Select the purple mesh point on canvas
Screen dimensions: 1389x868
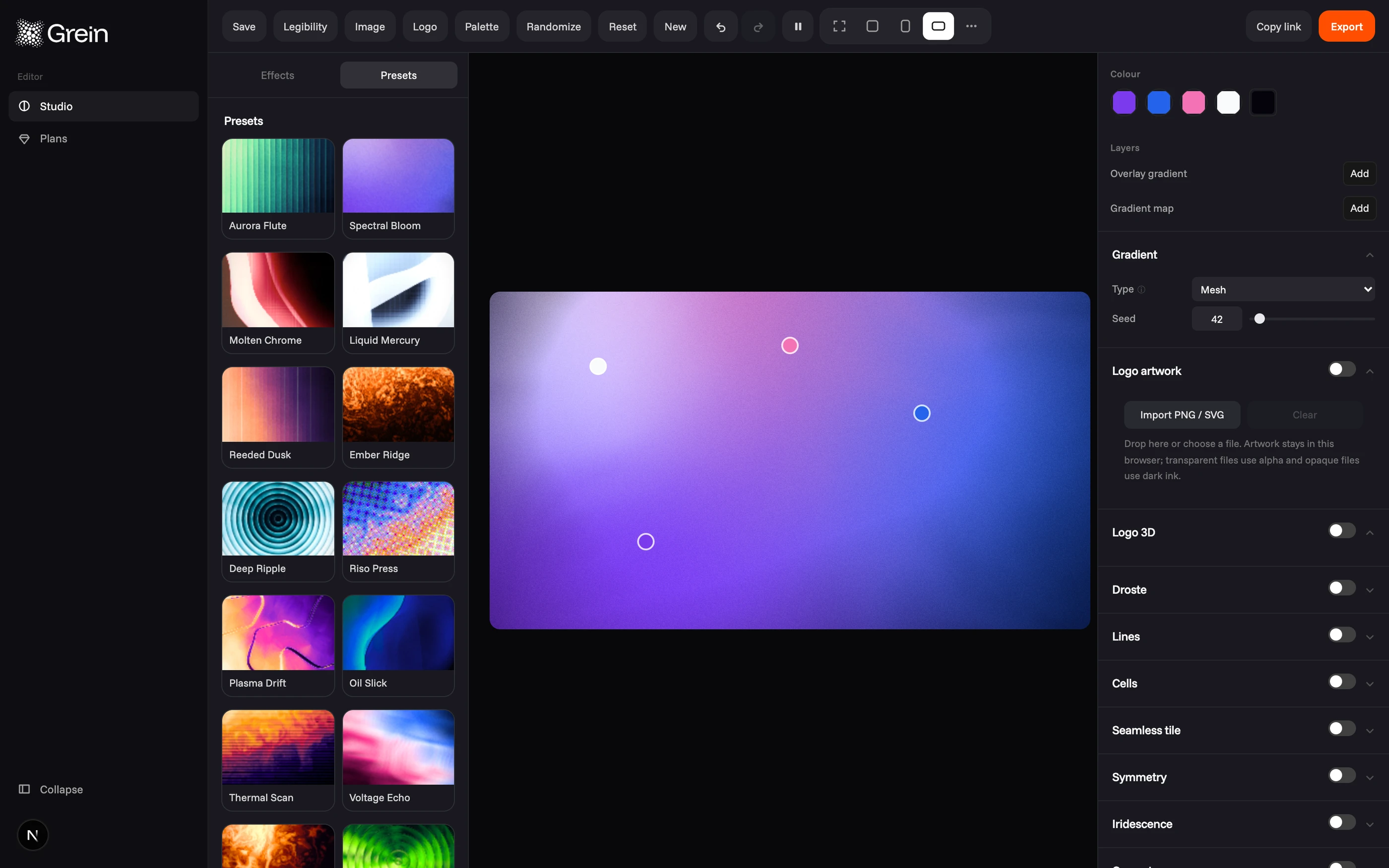click(646, 542)
